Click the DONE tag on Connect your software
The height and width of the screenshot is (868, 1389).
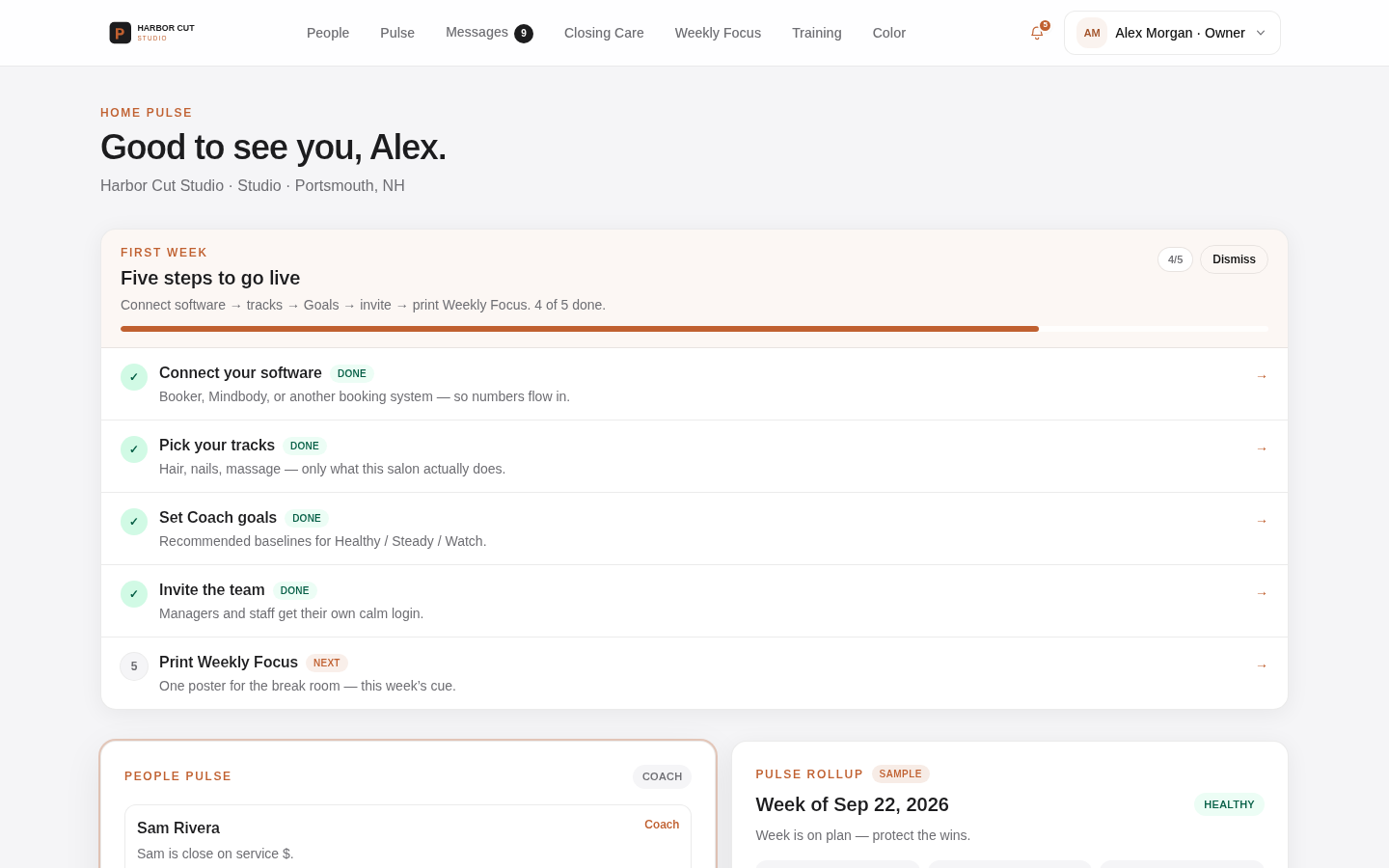[352, 373]
